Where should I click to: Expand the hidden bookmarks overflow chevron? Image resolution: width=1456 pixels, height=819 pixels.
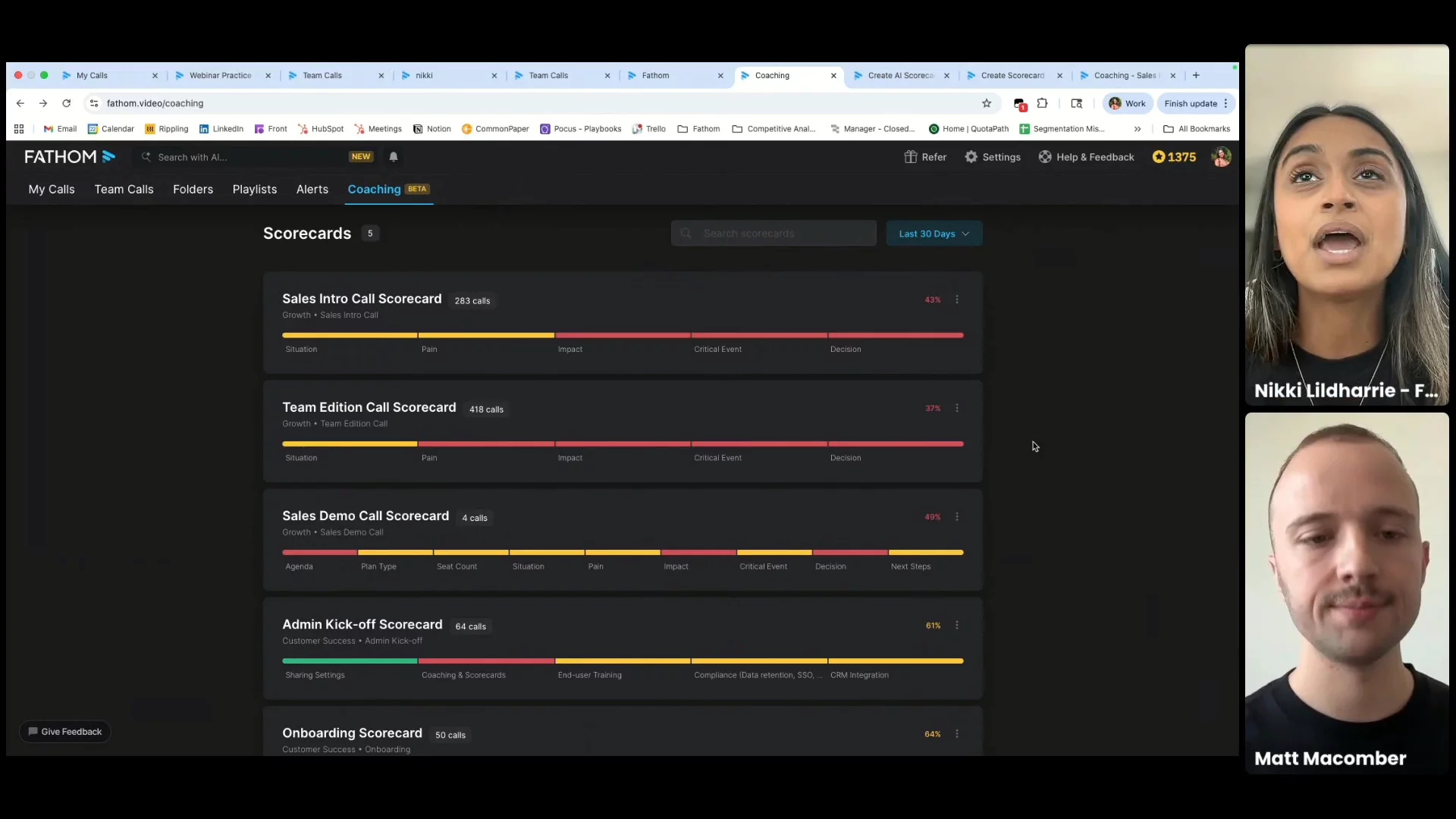pyautogui.click(x=1137, y=129)
